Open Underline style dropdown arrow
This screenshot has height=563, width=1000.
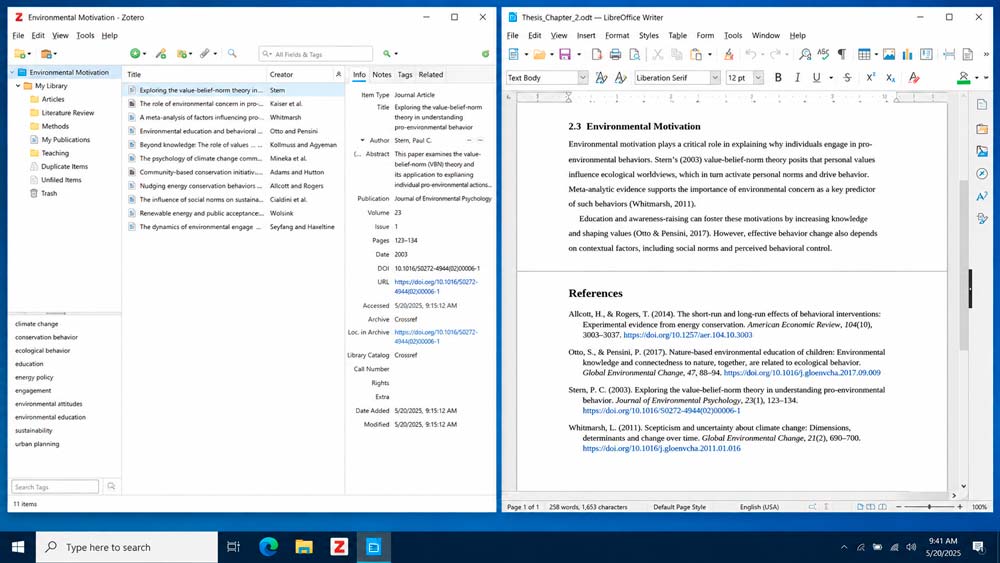tap(830, 78)
